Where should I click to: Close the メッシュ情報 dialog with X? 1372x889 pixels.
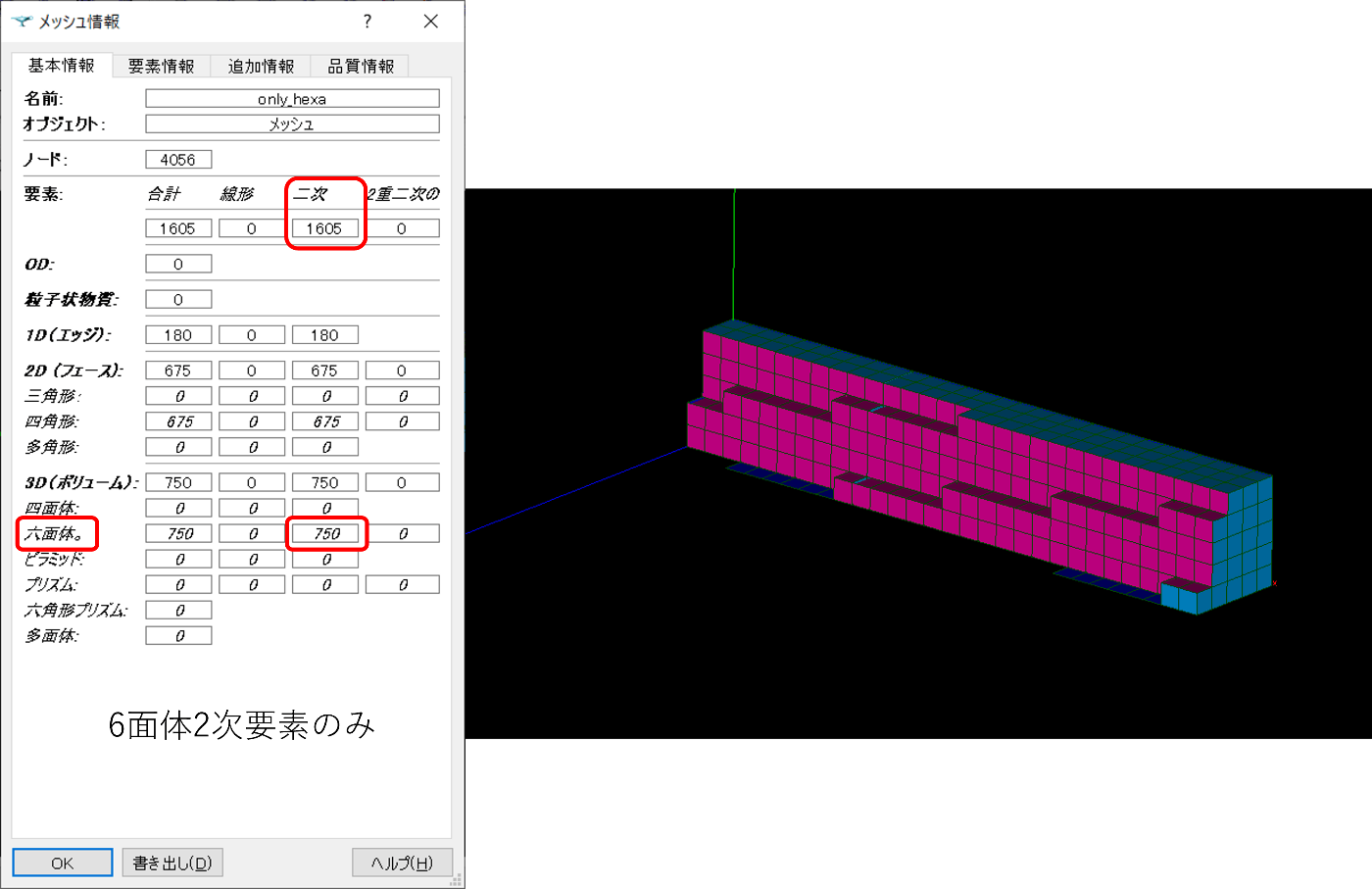430,21
